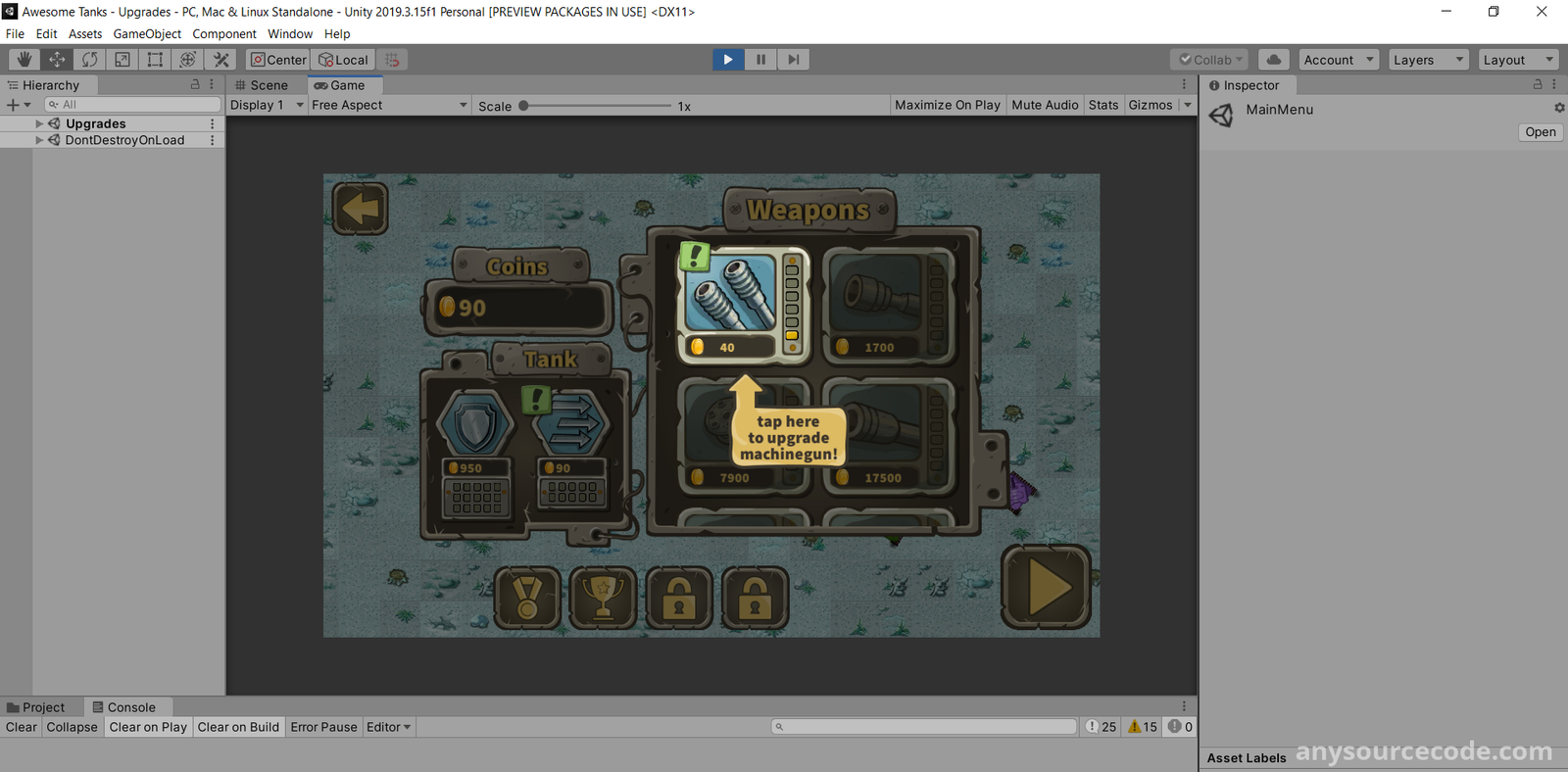Select the Hand tool in toolbar

point(24,60)
